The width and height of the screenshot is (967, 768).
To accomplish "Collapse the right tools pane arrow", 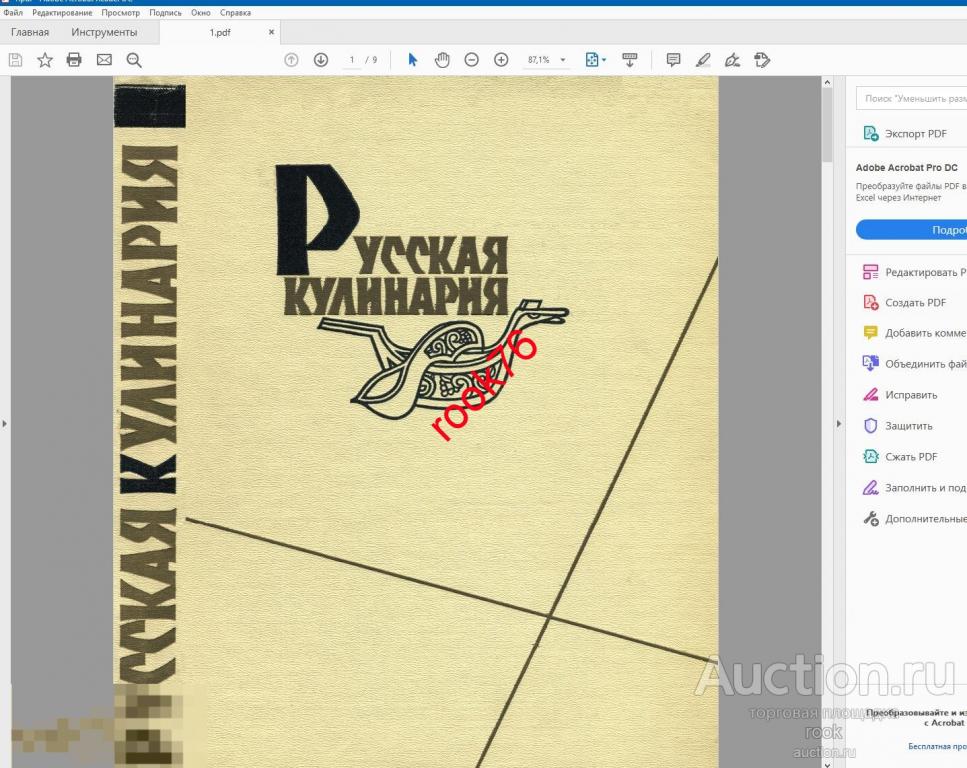I will [839, 424].
